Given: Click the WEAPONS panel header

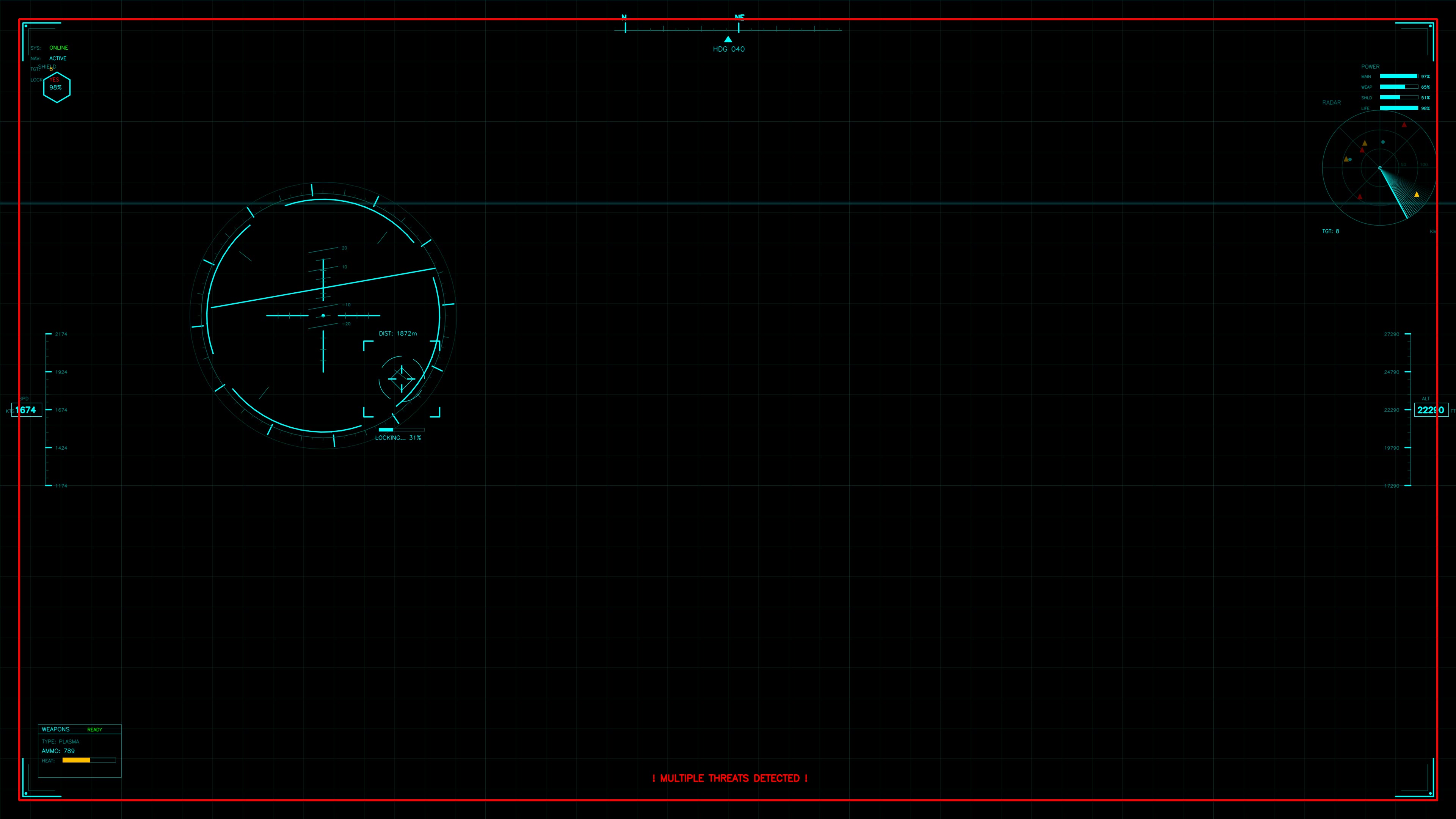Looking at the screenshot, I should pos(55,729).
